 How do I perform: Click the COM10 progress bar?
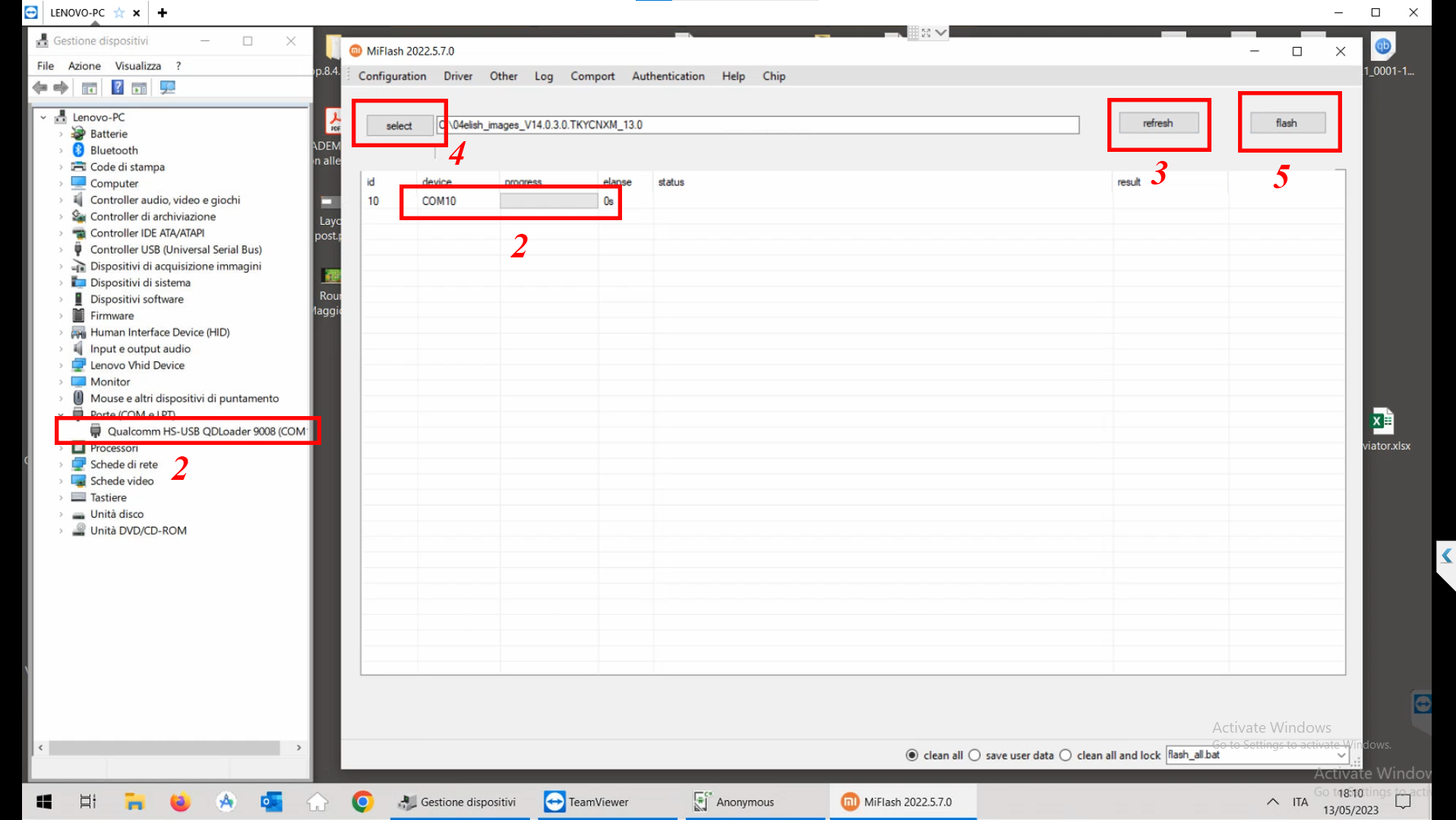click(x=548, y=200)
